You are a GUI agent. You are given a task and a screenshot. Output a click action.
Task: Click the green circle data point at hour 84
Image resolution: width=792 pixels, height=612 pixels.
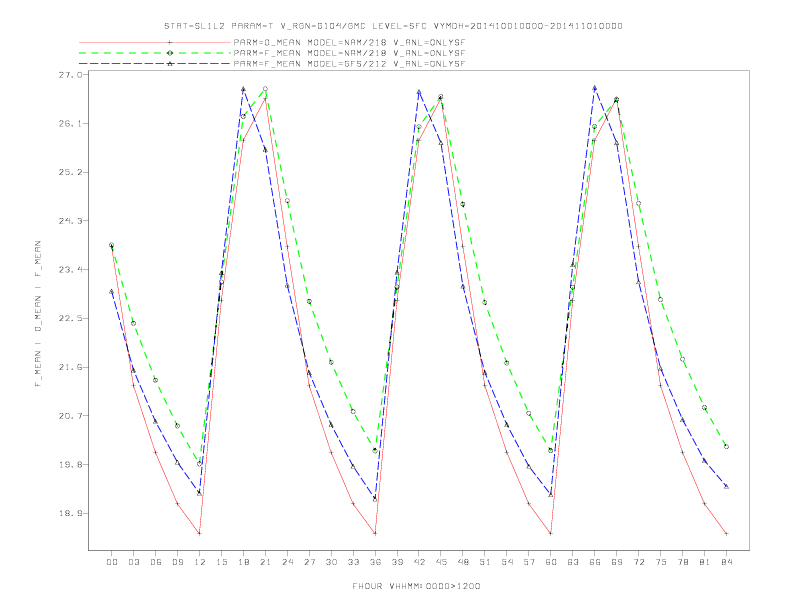[726, 447]
